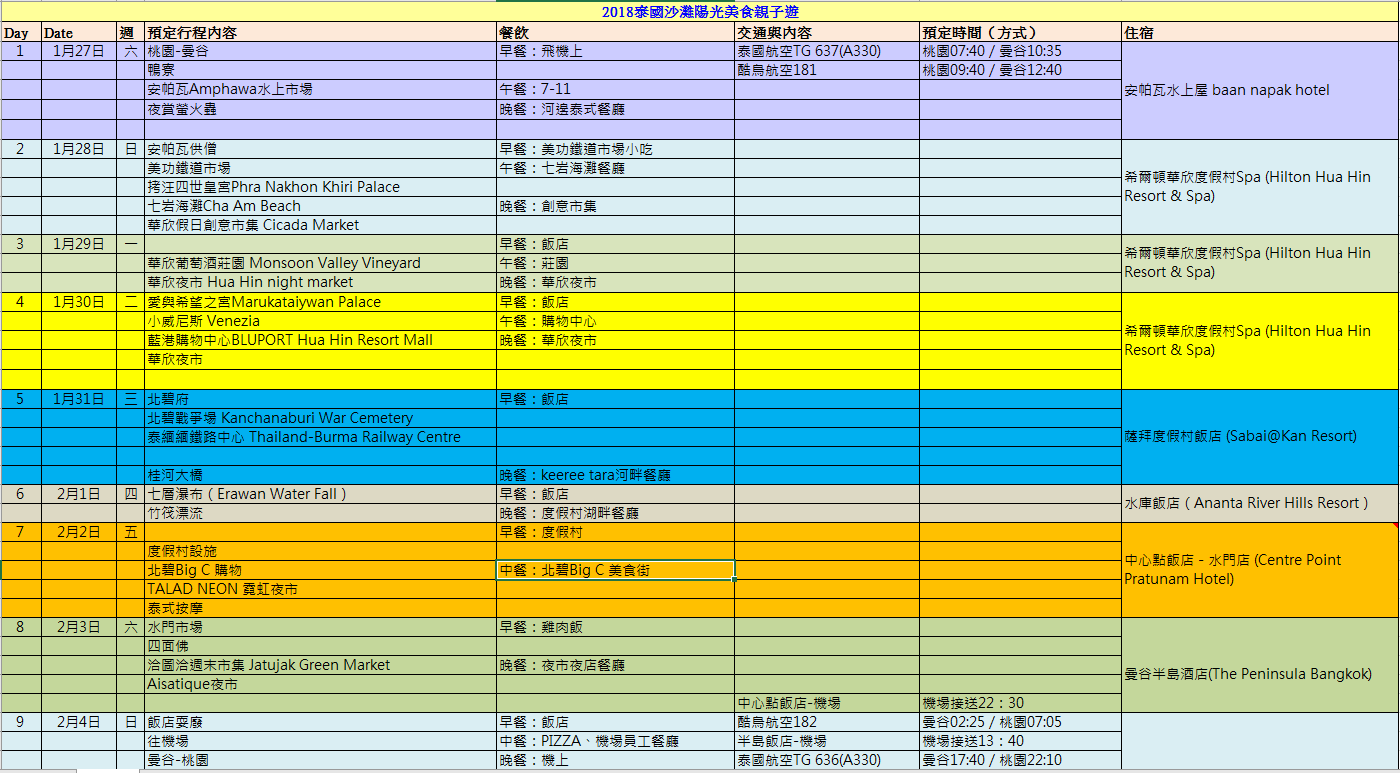This screenshot has height=773, width=1400.
Task: Click the yellow Marukataiywan Palace cell
Action: coord(319,302)
